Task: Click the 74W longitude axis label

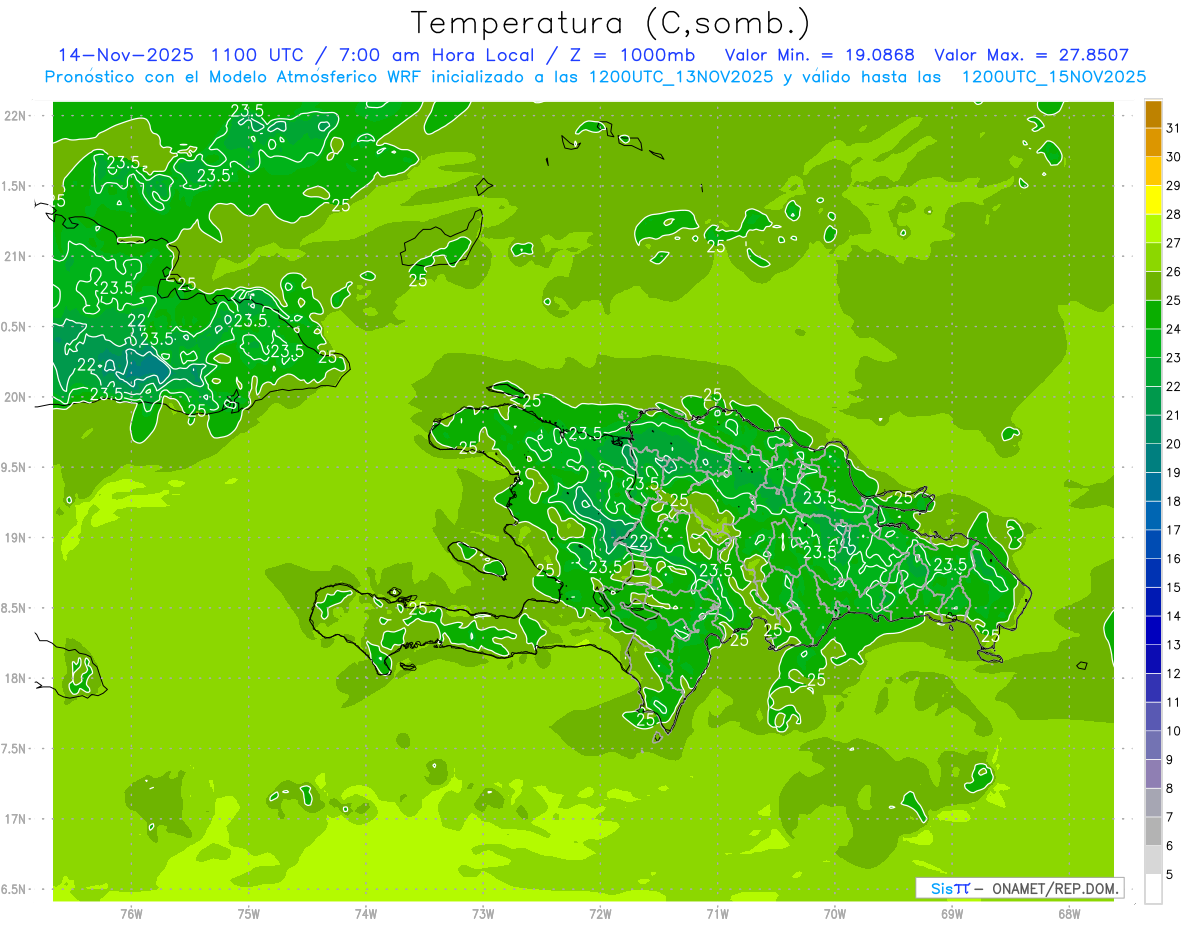Action: (366, 914)
